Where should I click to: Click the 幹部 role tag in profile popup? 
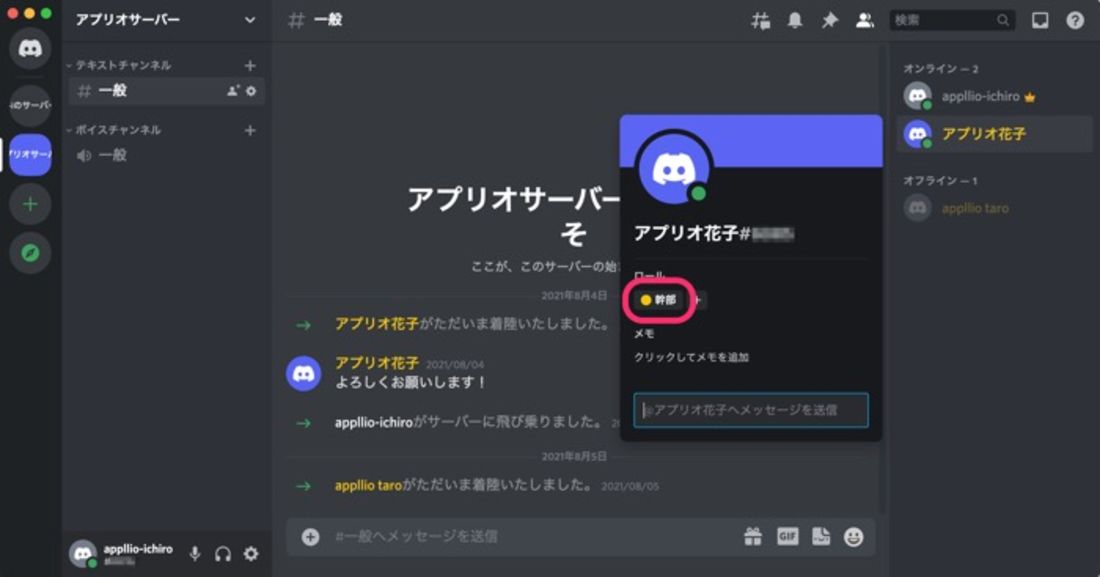point(659,300)
